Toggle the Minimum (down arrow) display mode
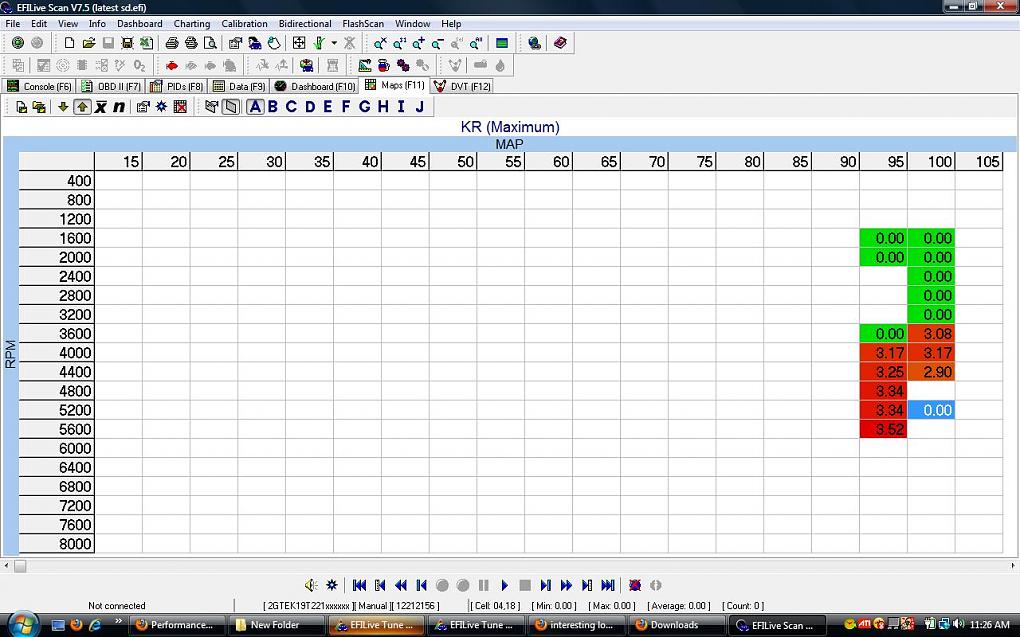This screenshot has height=637, width=1020. click(63, 107)
